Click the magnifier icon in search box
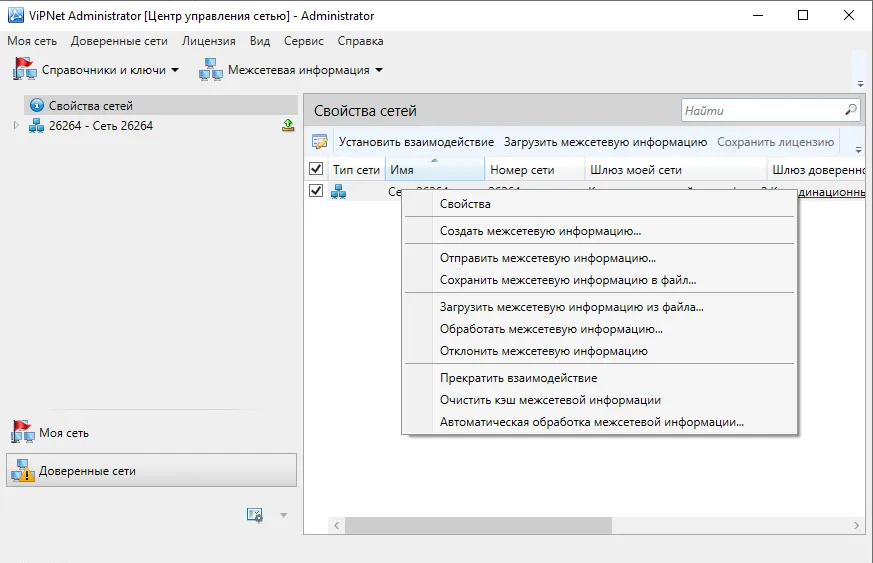This screenshot has width=873, height=563. [851, 110]
